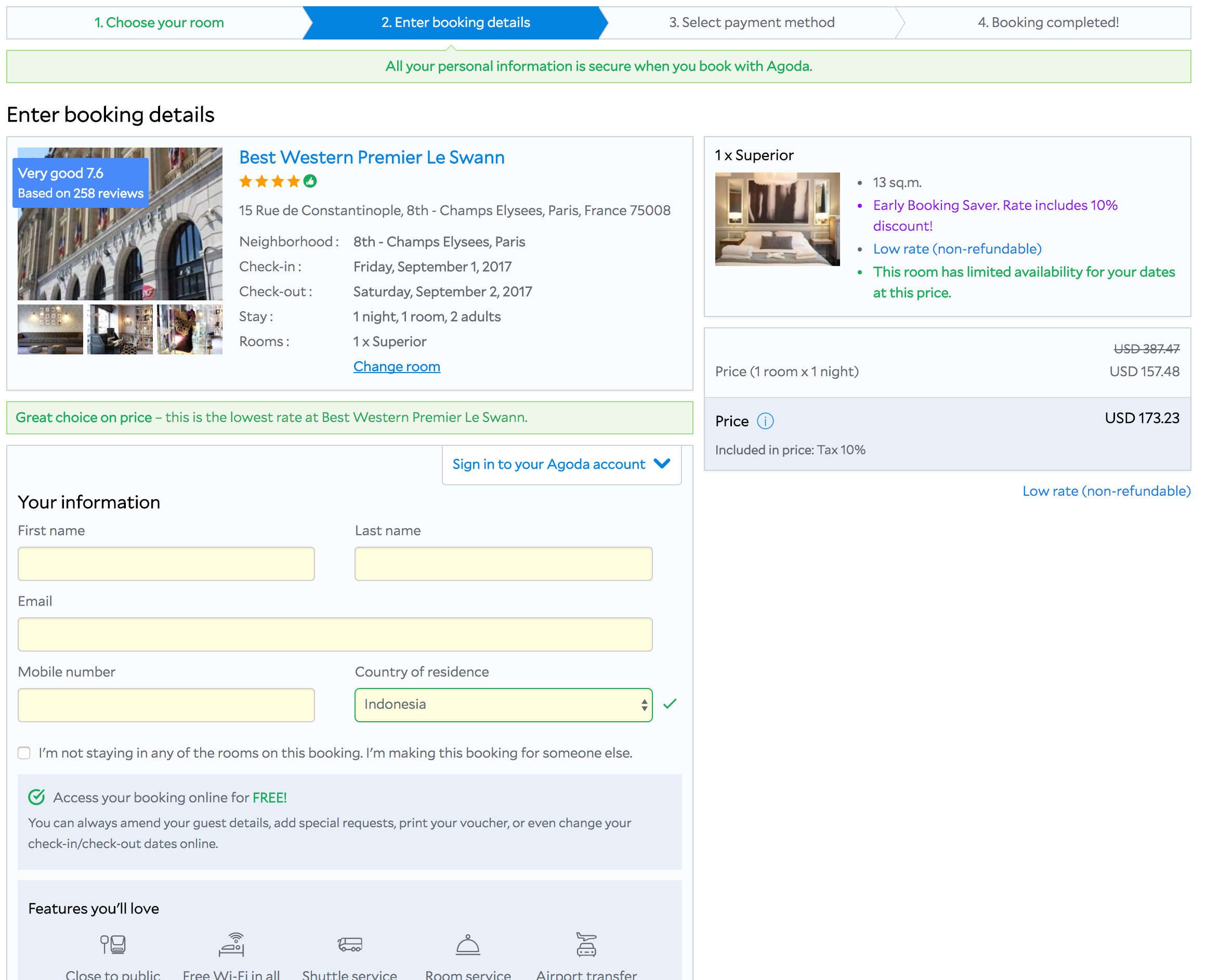This screenshot has width=1206, height=980.
Task: Click the Free Wi-Fi feature icon
Action: point(231,944)
